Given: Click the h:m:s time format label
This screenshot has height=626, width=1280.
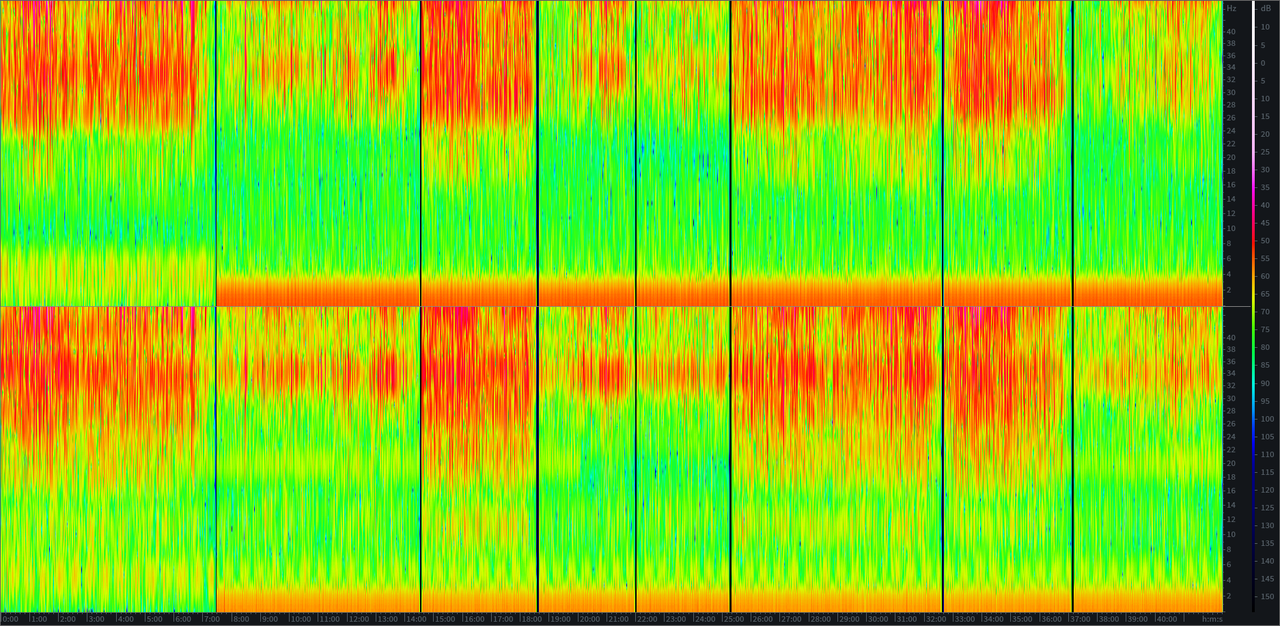Looking at the screenshot, I should [1212, 619].
